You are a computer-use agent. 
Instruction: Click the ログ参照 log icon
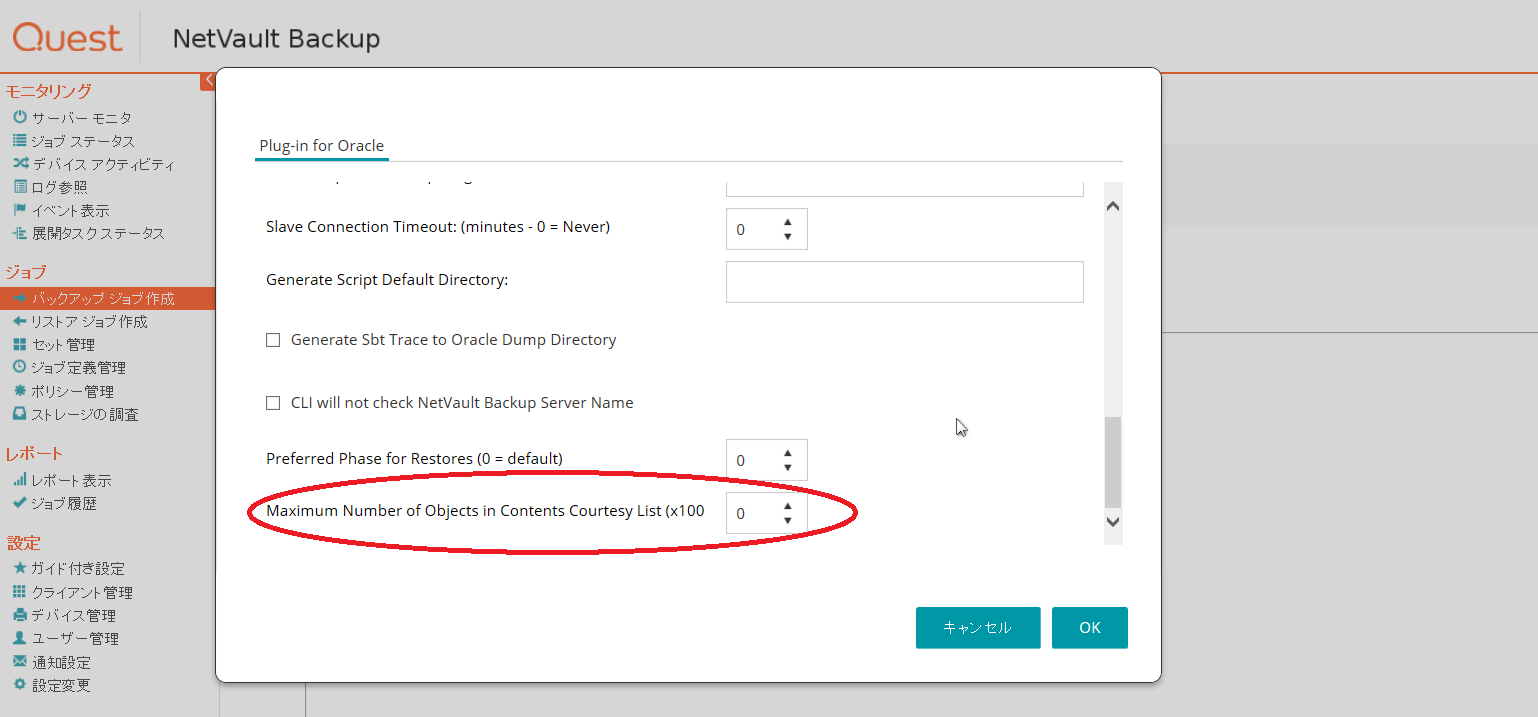pyautogui.click(x=20, y=187)
